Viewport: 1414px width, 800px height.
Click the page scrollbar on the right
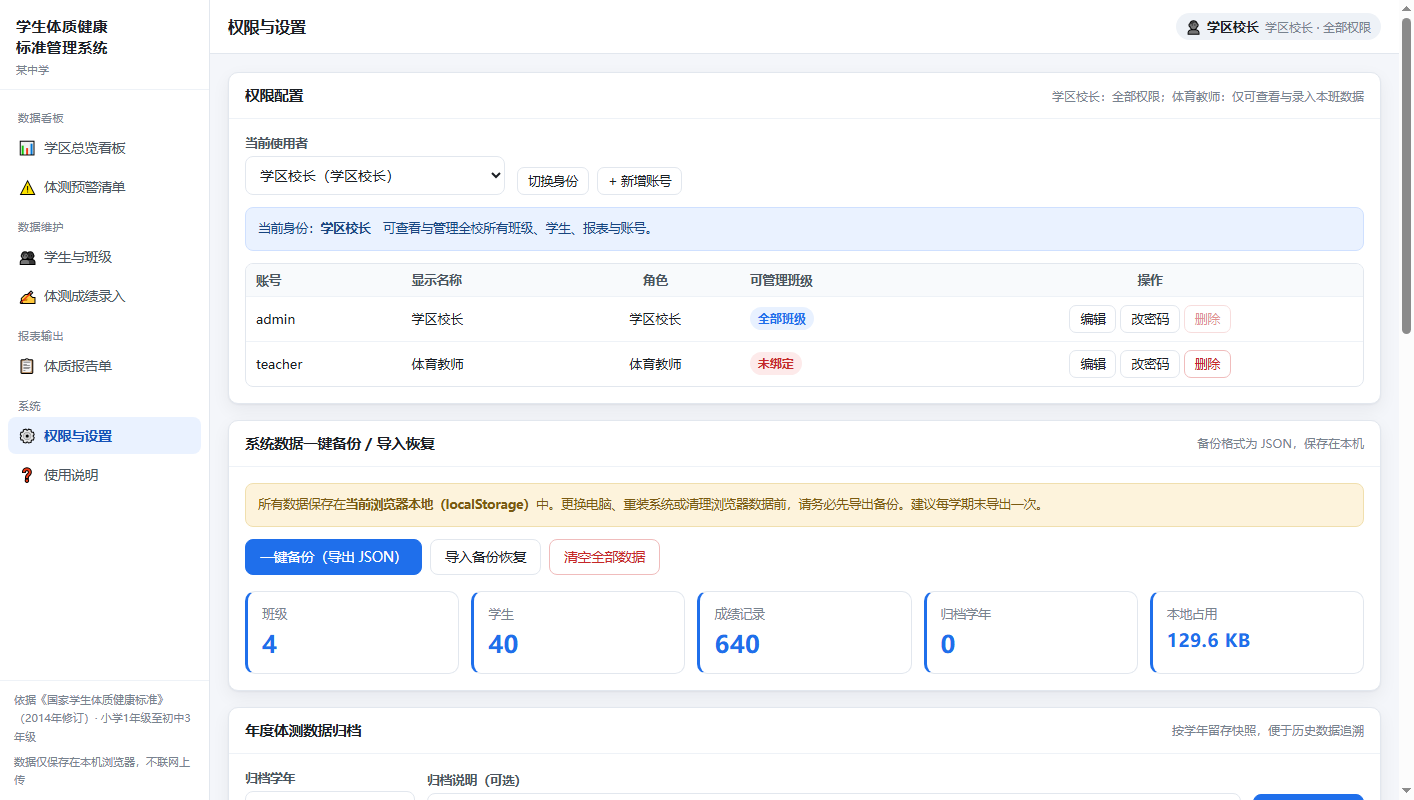1406,175
